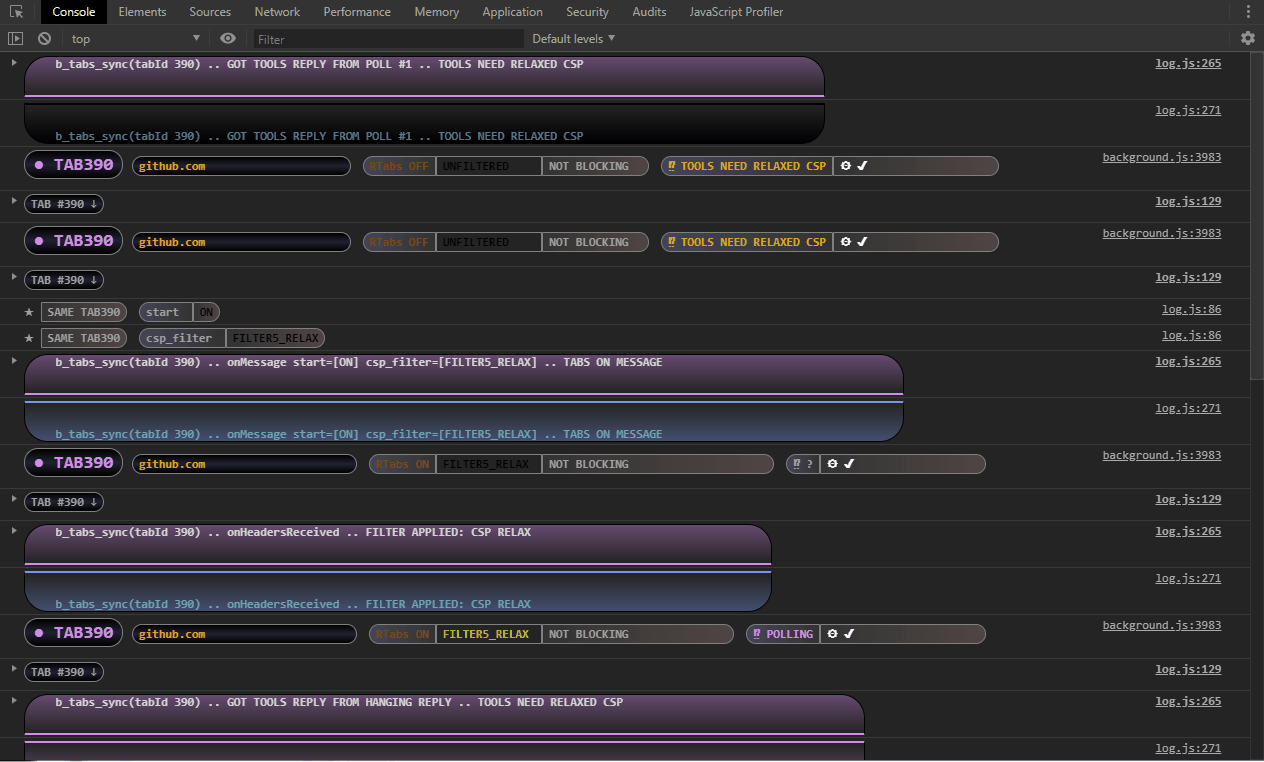Open console settings gear icon
Image resolution: width=1264 pixels, height=762 pixels.
click(x=1247, y=38)
